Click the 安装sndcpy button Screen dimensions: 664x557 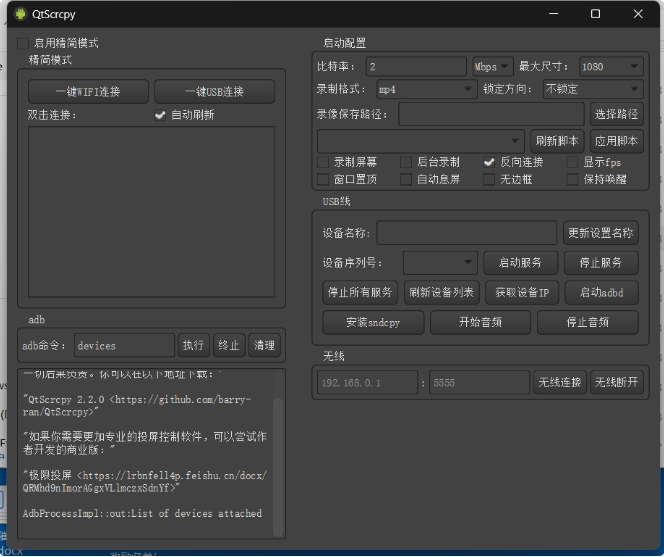click(373, 322)
